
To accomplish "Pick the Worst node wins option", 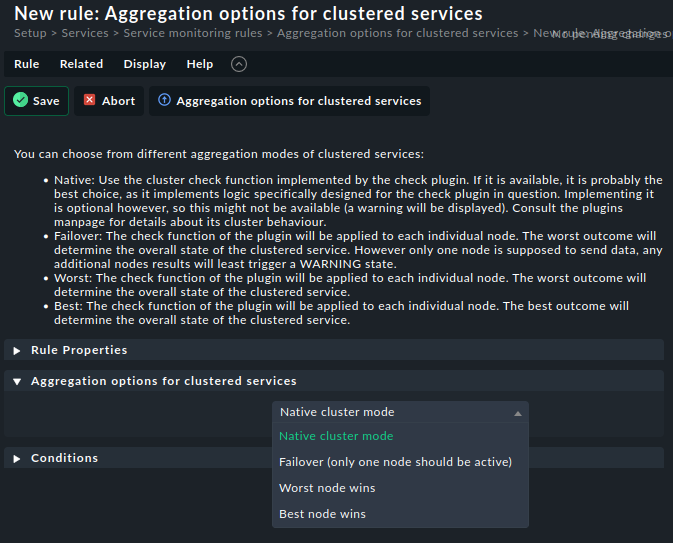I will coord(327,488).
